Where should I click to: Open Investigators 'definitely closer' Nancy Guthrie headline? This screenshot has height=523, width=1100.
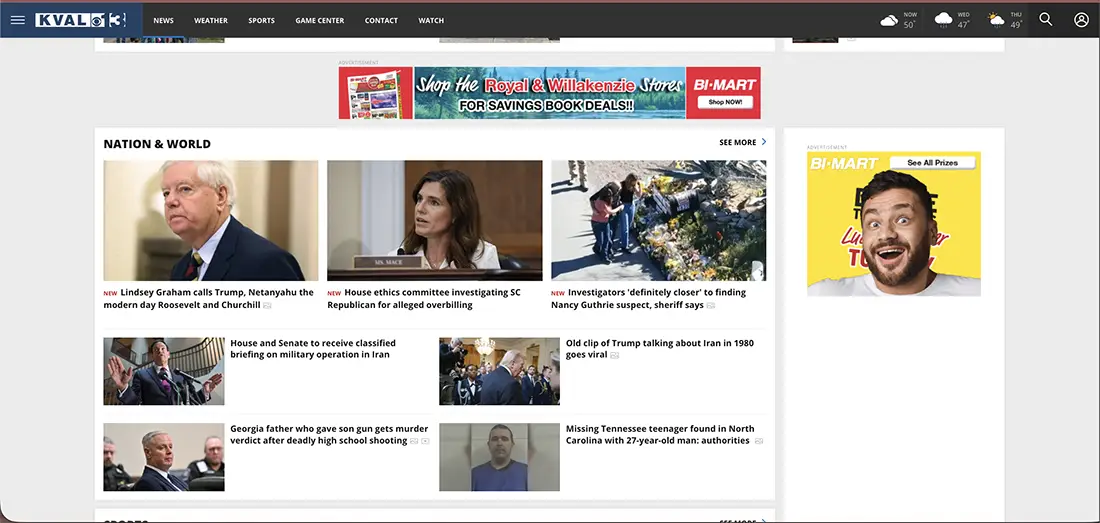pyautogui.click(x=648, y=299)
